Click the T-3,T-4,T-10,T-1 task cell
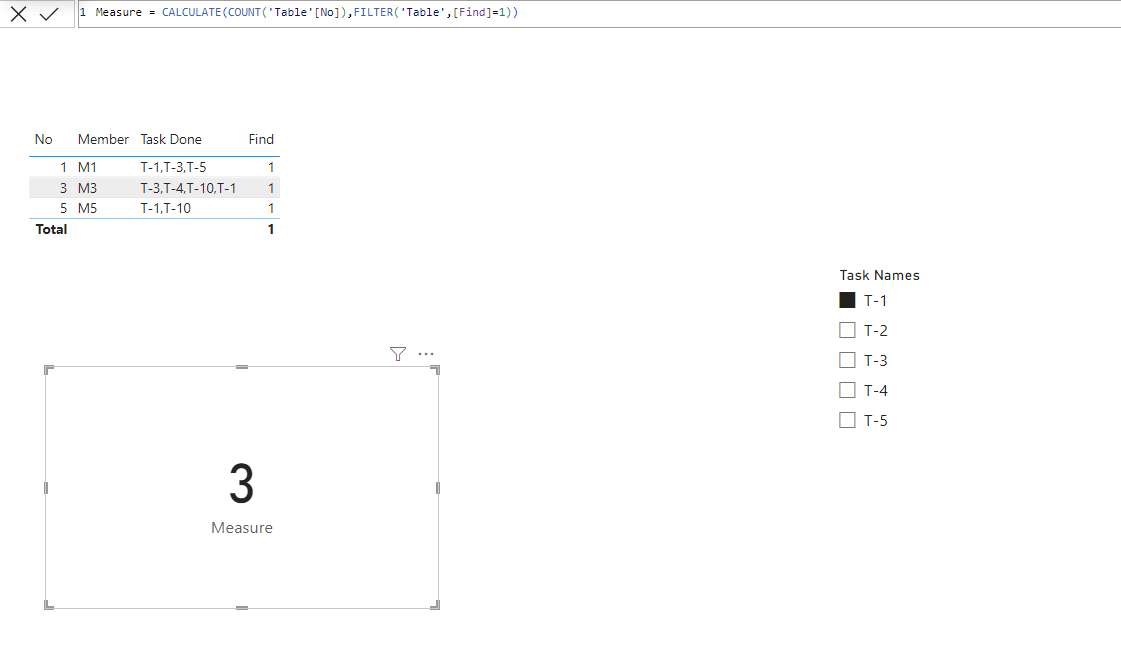 [x=188, y=188]
